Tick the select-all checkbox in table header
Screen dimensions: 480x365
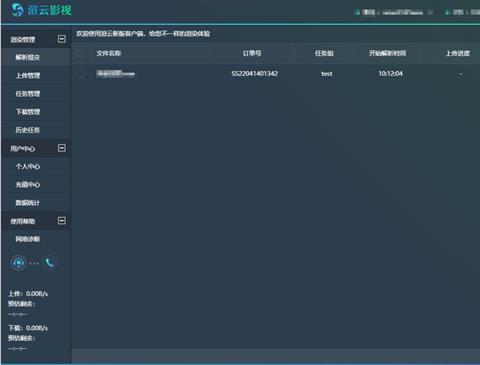pyautogui.click(x=80, y=53)
